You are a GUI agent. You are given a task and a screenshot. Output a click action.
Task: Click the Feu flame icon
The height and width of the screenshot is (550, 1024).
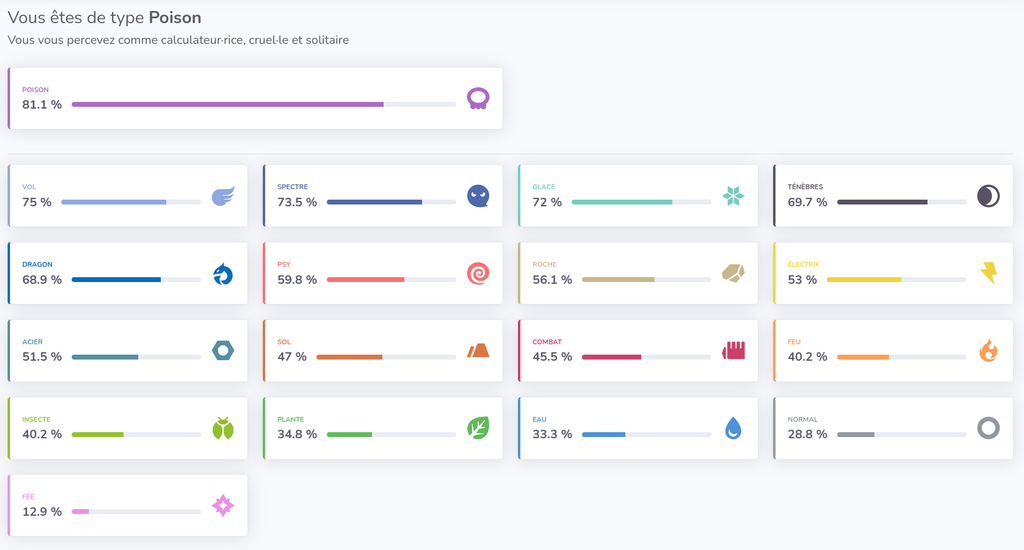pos(988,351)
